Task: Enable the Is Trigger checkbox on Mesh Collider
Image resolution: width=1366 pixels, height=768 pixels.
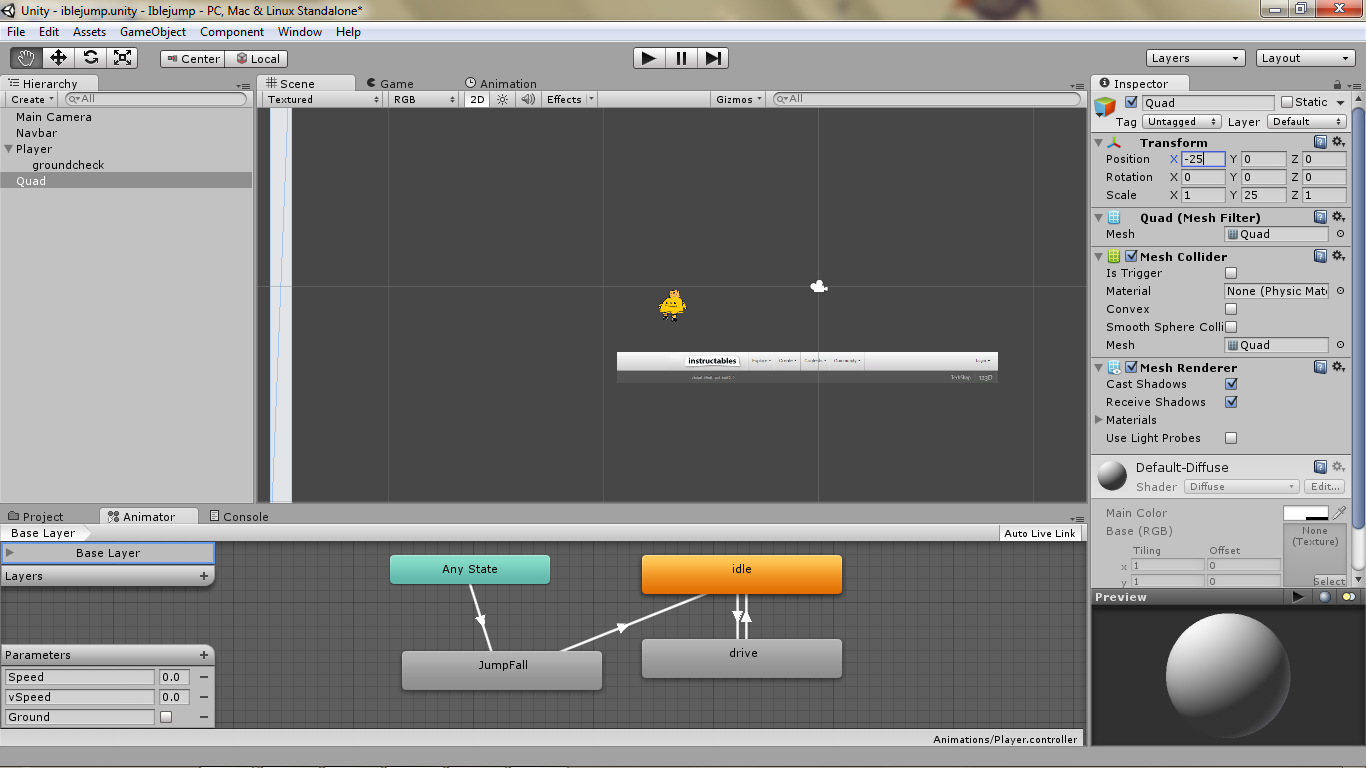Action: click(x=1231, y=273)
